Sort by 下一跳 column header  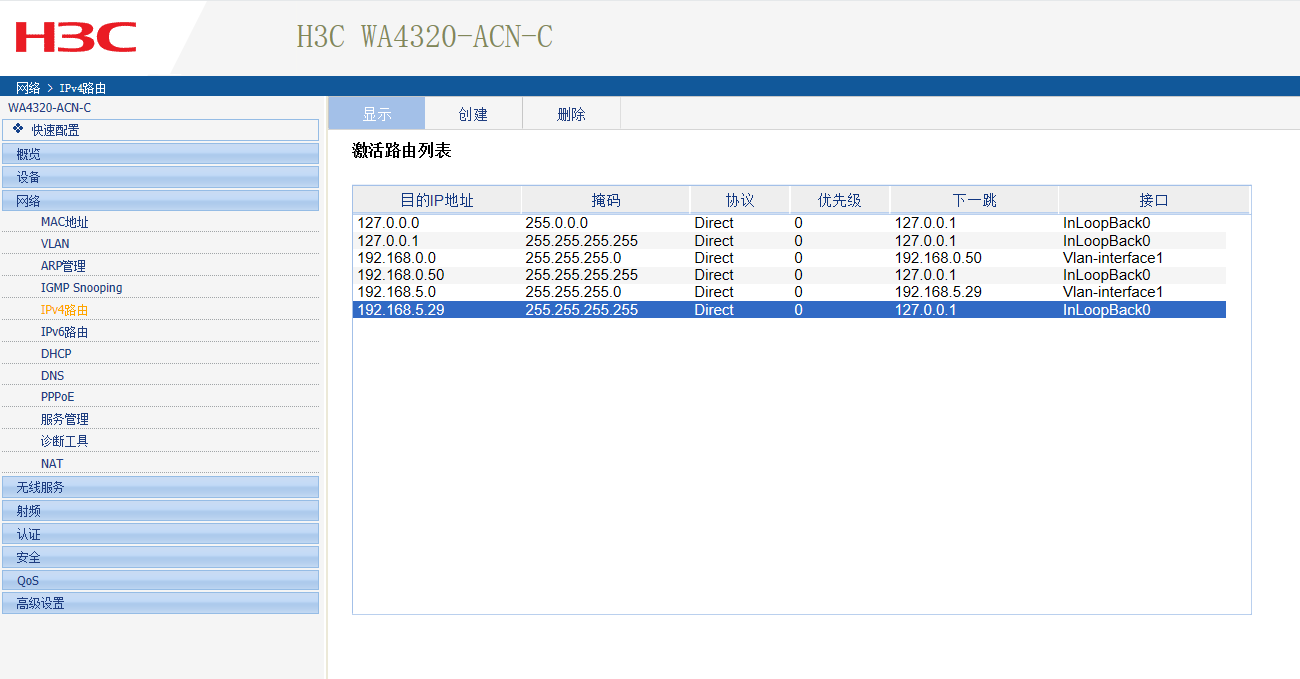tap(974, 200)
